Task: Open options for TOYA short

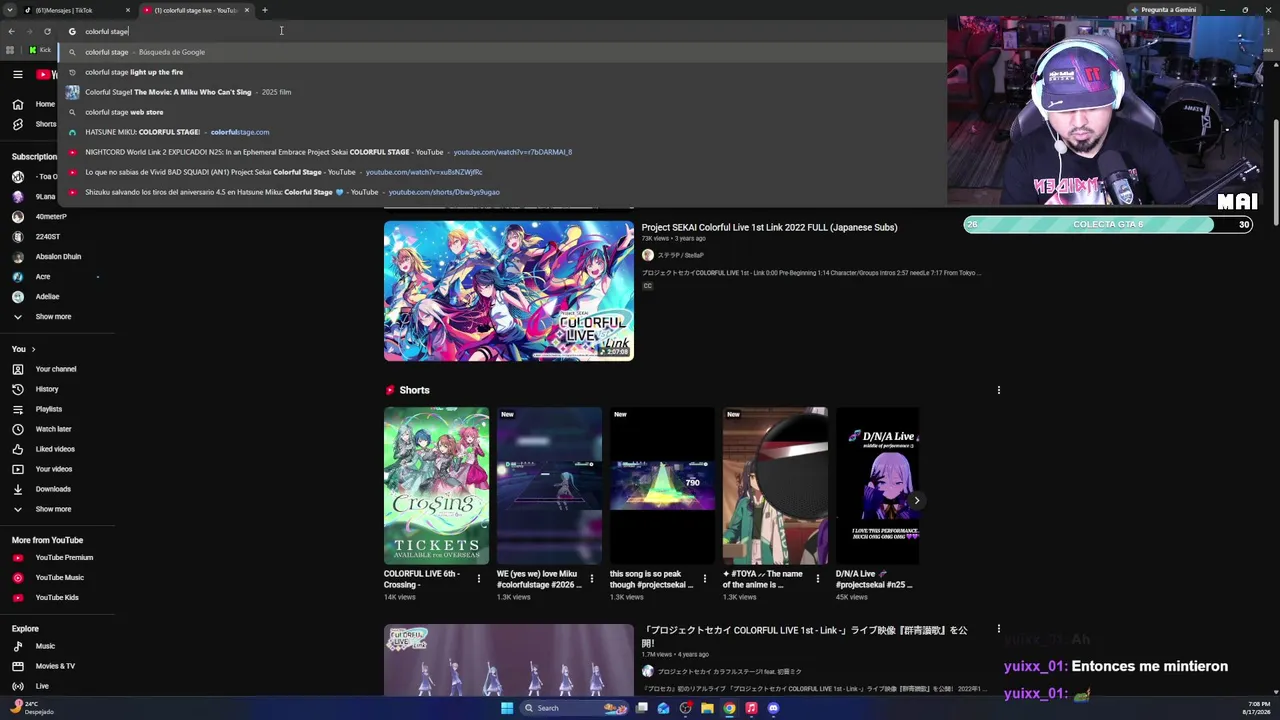Action: coord(817,578)
